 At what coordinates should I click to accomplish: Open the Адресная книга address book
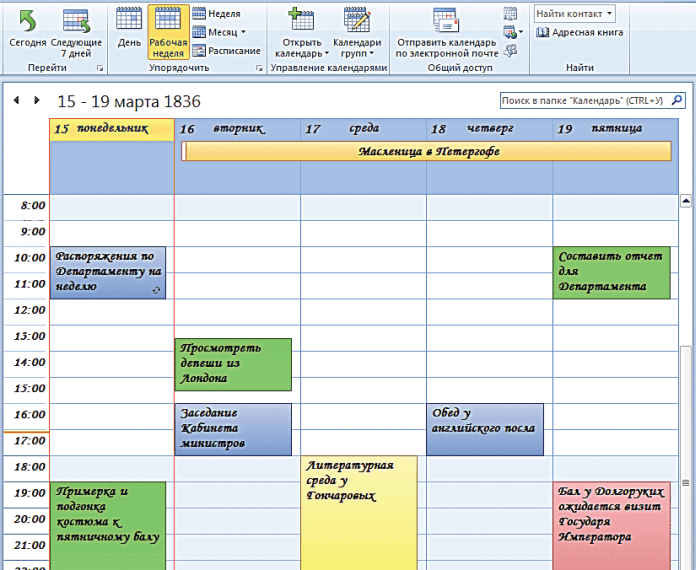click(x=580, y=32)
